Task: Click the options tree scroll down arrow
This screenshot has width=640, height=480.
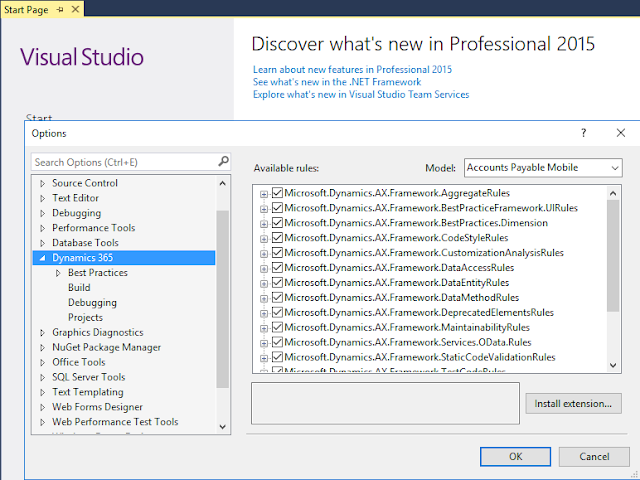Action: [x=222, y=427]
